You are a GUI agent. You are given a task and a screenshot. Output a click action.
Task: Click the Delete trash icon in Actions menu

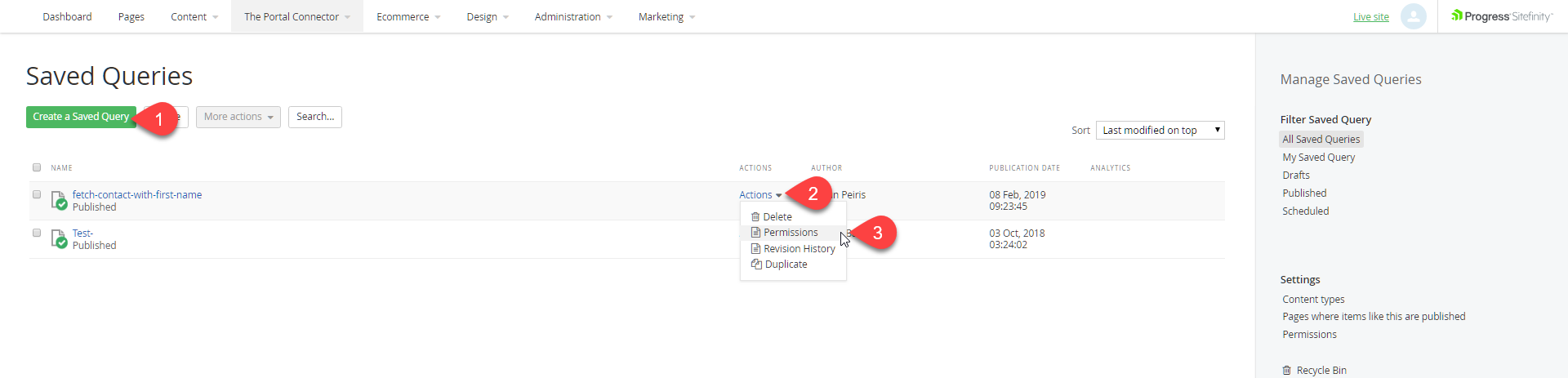point(755,217)
